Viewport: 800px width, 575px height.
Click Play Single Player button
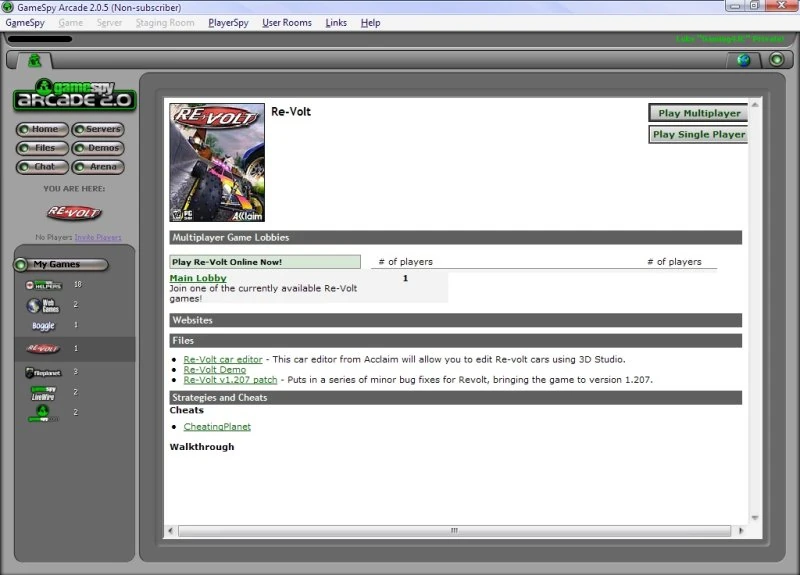[698, 134]
